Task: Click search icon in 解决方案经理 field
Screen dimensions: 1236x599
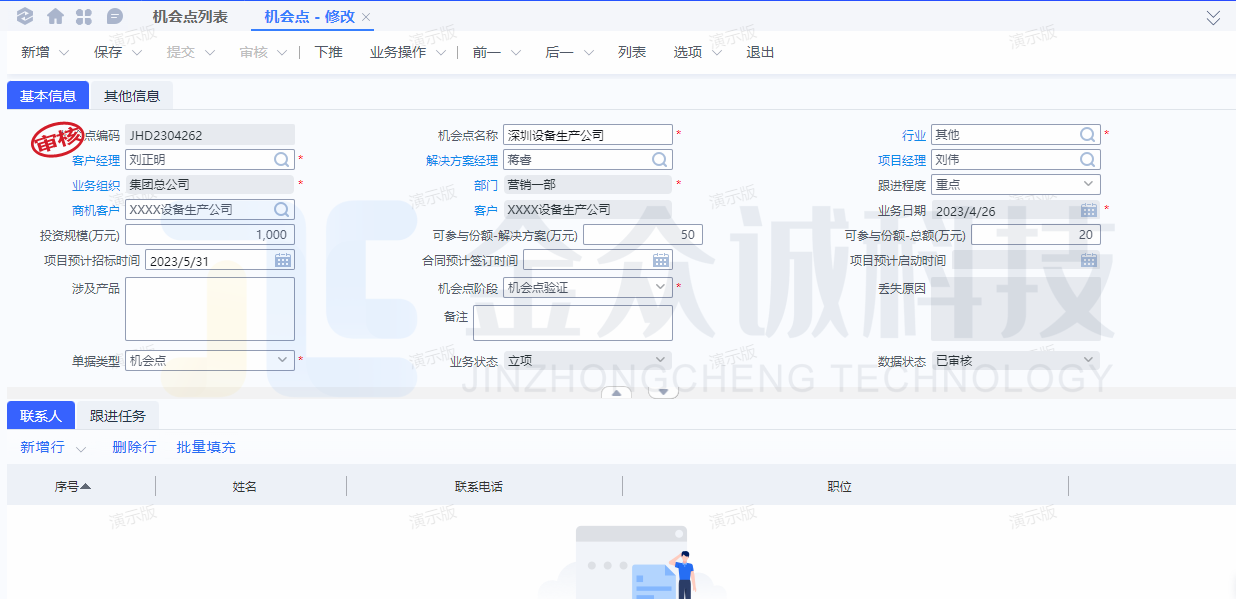Action: [660, 159]
